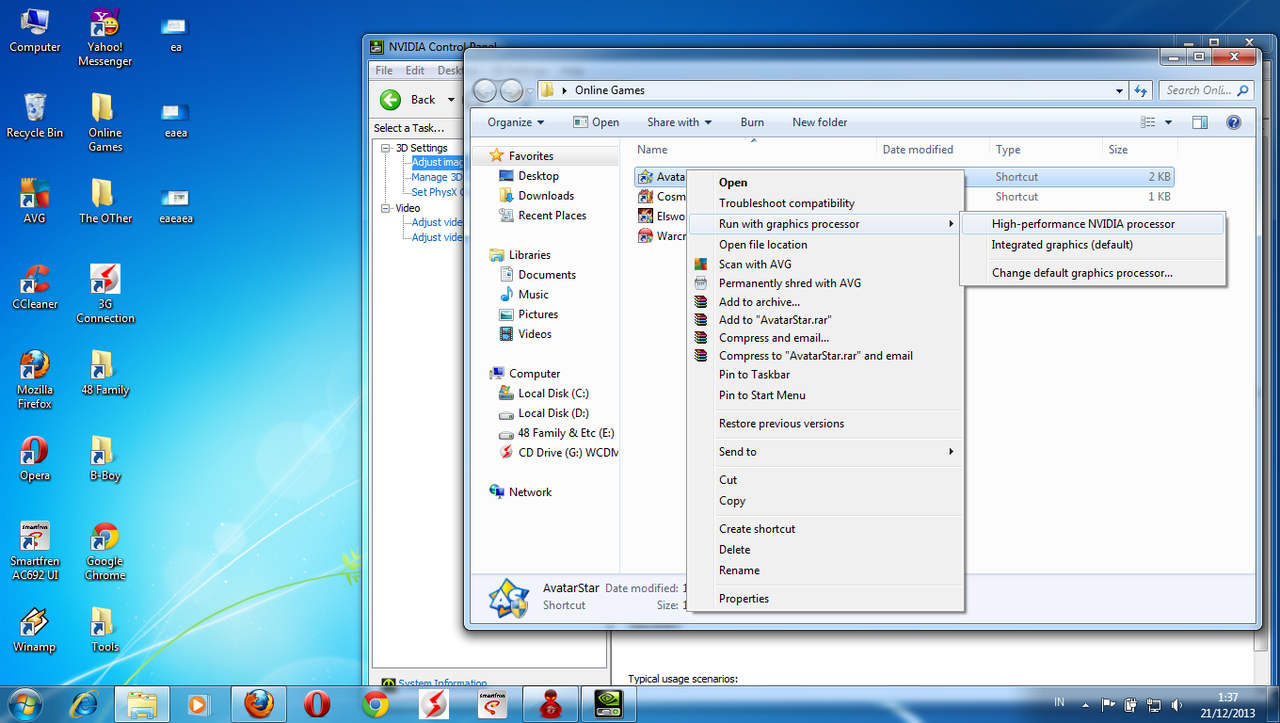This screenshot has height=723, width=1280.
Task: Choose Integrated graphics (default)
Action: click(x=1092, y=244)
